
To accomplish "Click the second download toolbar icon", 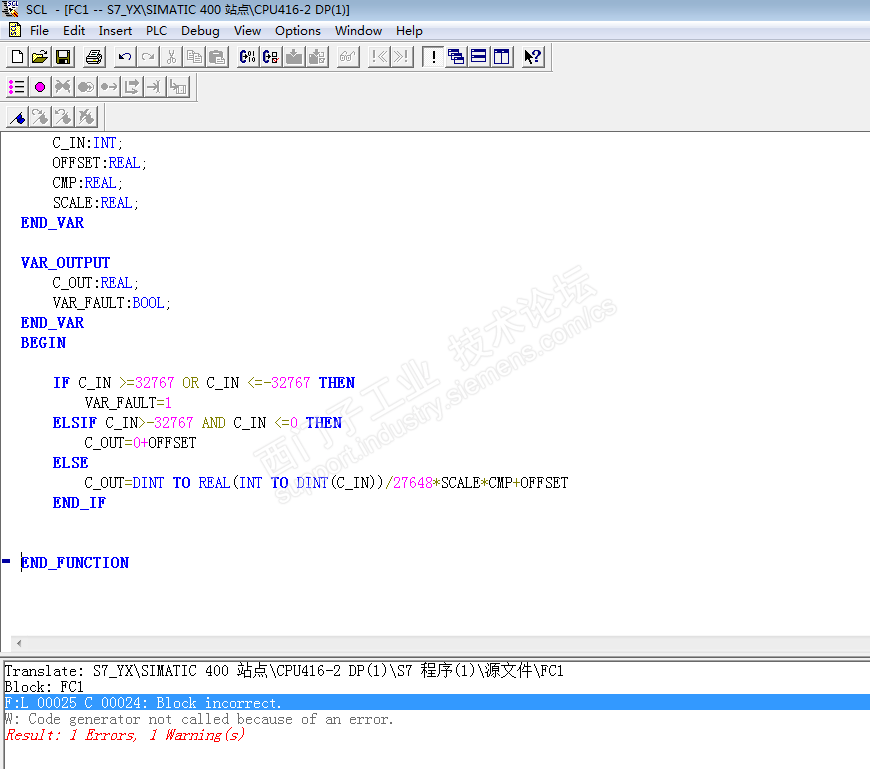I will tap(317, 57).
